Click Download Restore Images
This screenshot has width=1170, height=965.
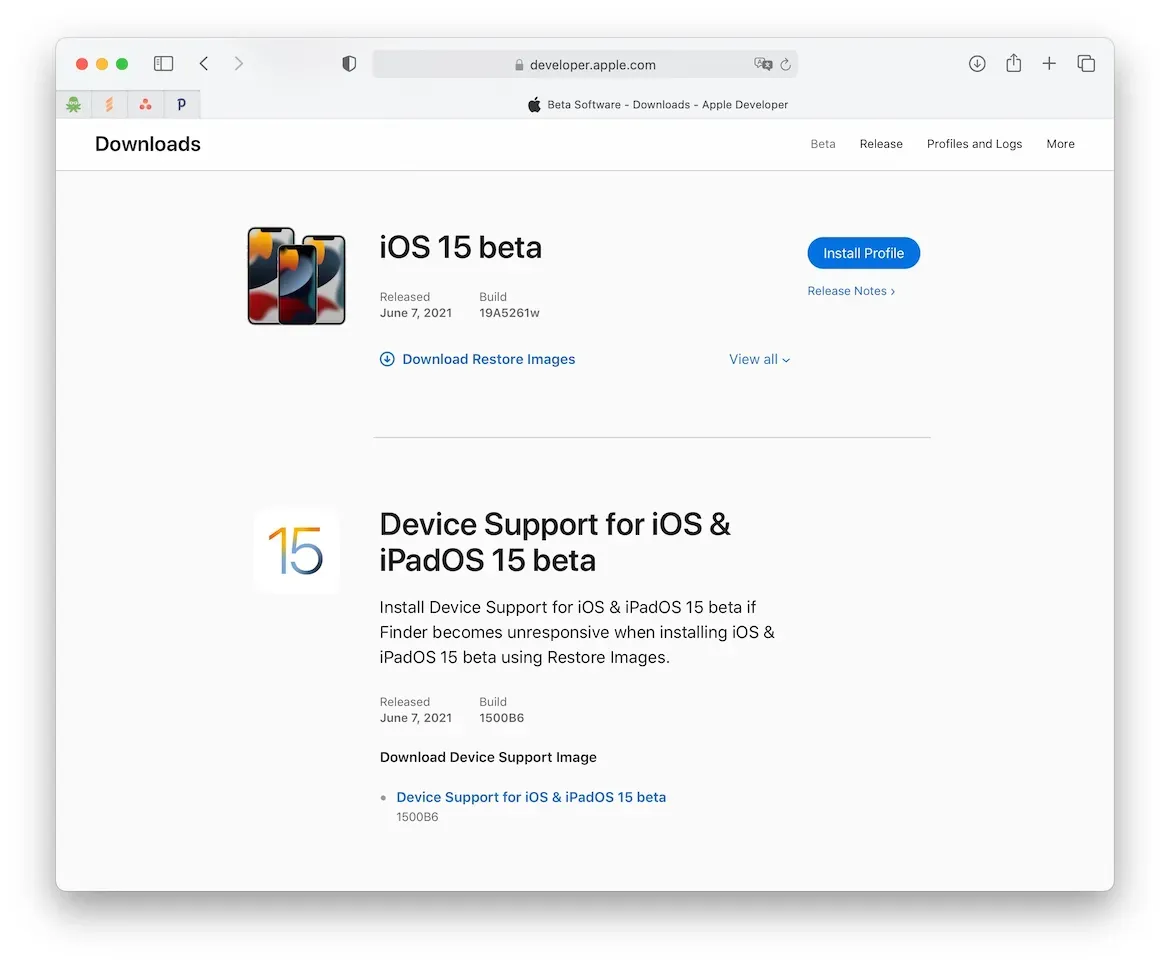[x=489, y=359]
